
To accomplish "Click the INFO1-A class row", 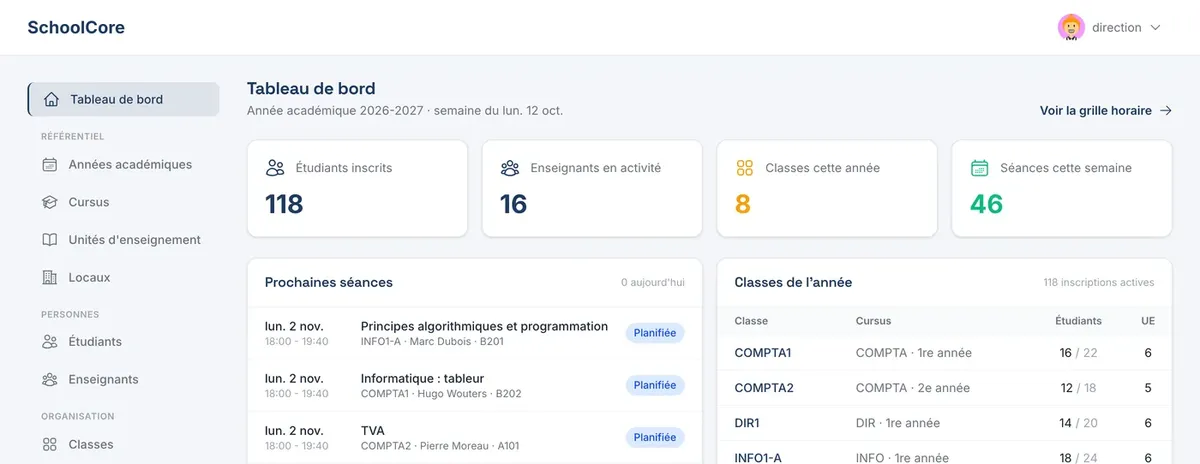I will (944, 455).
